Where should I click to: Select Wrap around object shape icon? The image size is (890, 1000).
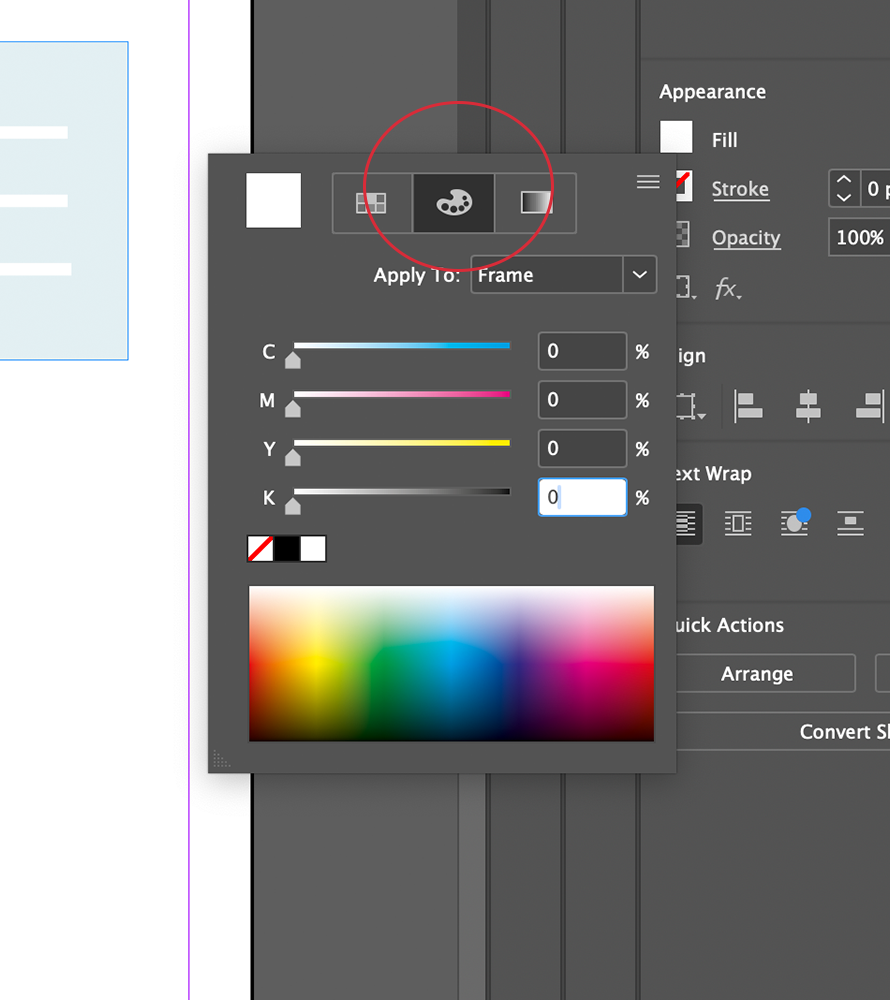tap(794, 524)
